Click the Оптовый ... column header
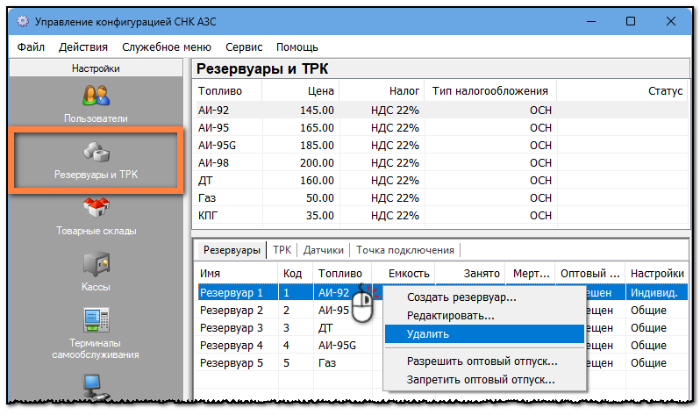 pyautogui.click(x=590, y=273)
